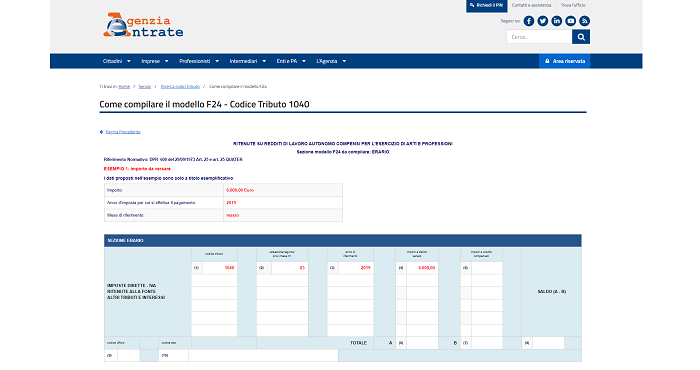Open the Trova l'ufficio link
Image resolution: width=700 pixels, height=370 pixels.
tap(573, 5)
